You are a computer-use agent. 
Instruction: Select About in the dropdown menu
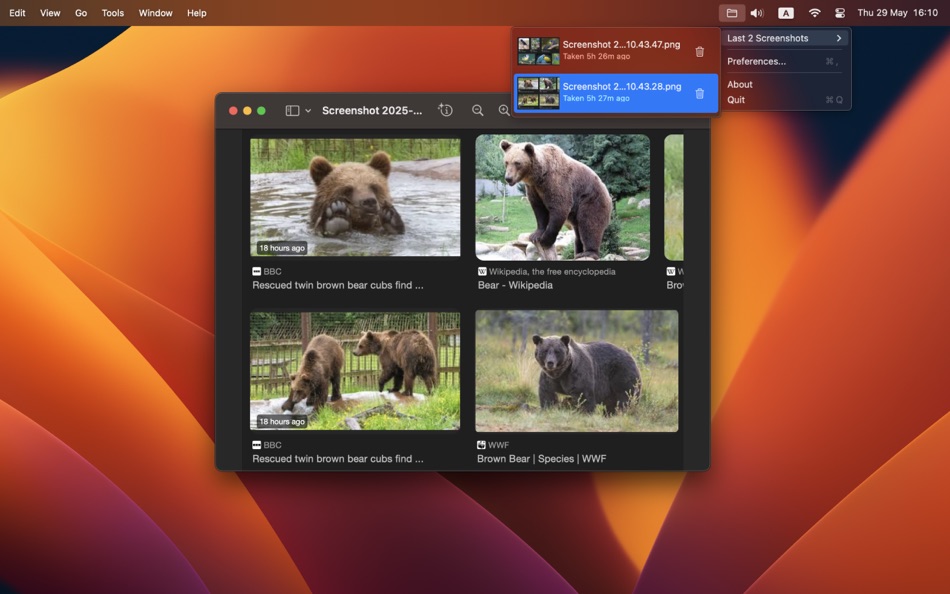[785, 84]
